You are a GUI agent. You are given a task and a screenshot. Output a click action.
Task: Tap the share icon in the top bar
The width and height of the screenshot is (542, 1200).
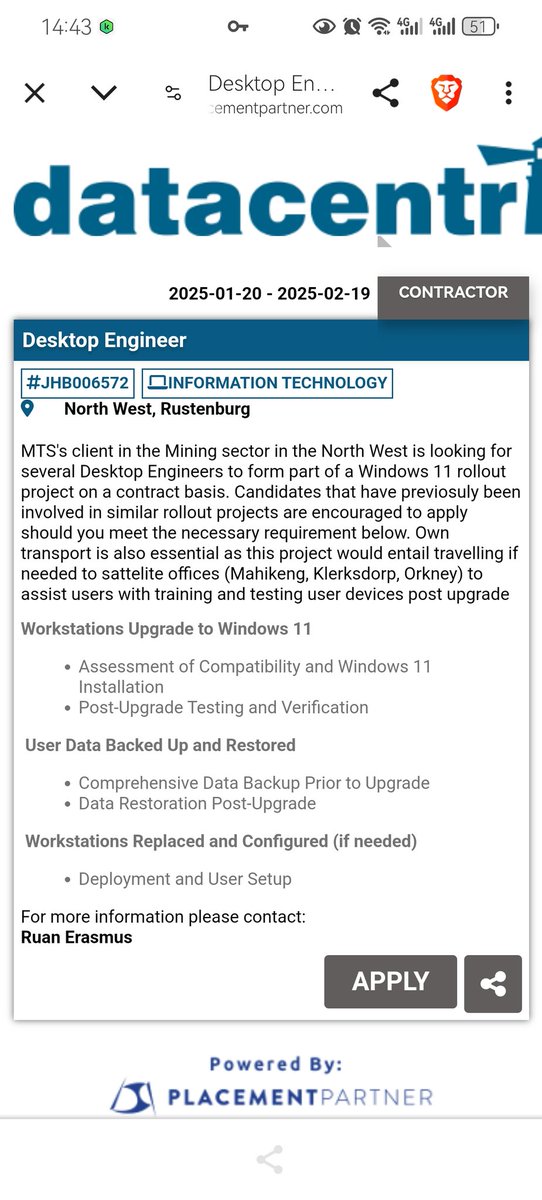(x=385, y=93)
